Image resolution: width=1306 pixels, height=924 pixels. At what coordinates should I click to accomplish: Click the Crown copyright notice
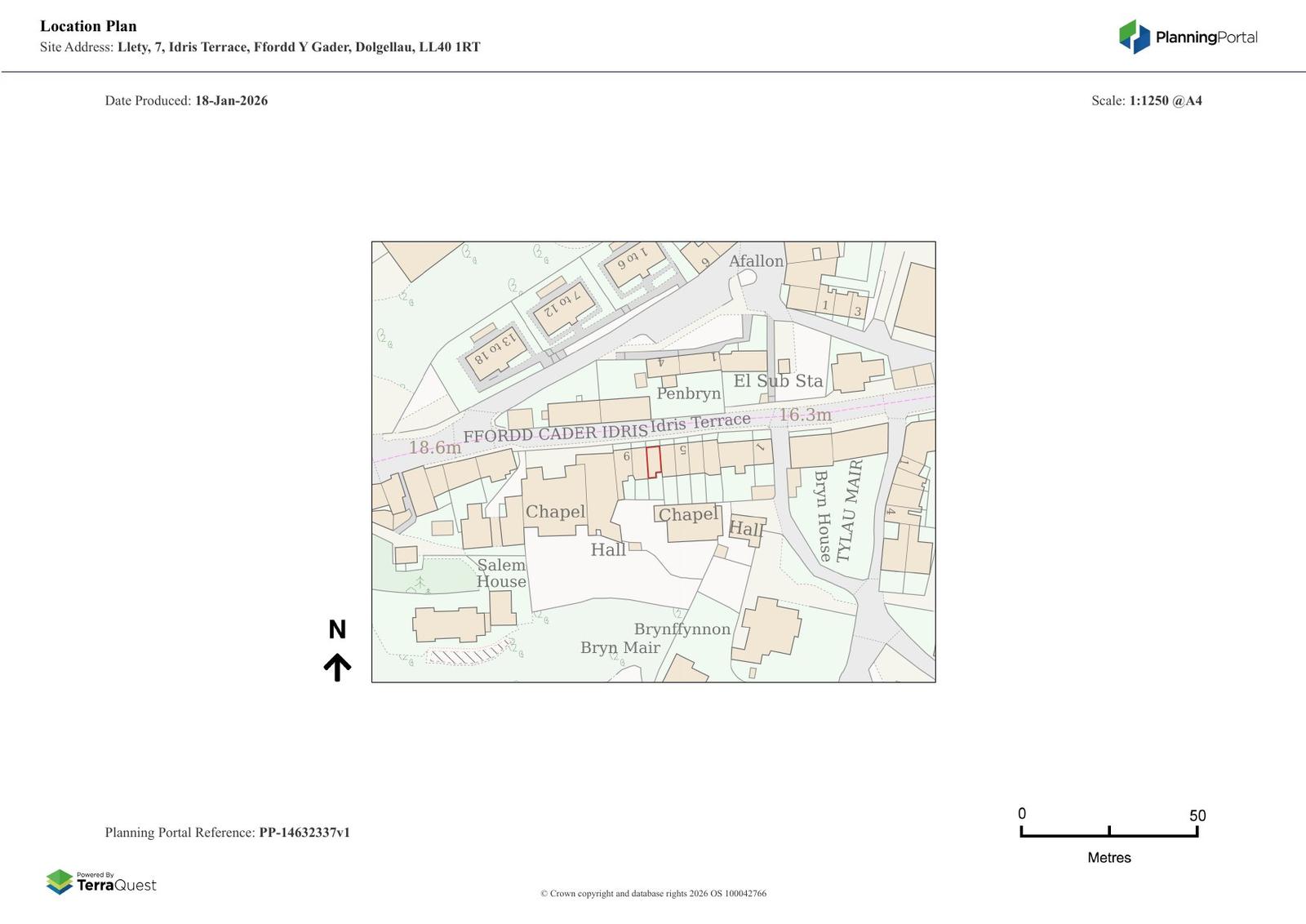tap(653, 893)
